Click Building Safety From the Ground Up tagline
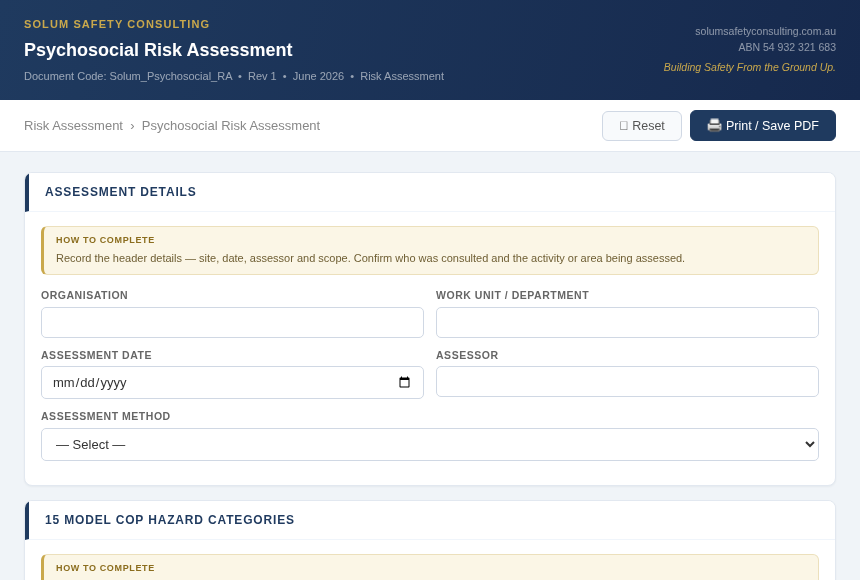860x580 pixels. pyautogui.click(x=750, y=67)
